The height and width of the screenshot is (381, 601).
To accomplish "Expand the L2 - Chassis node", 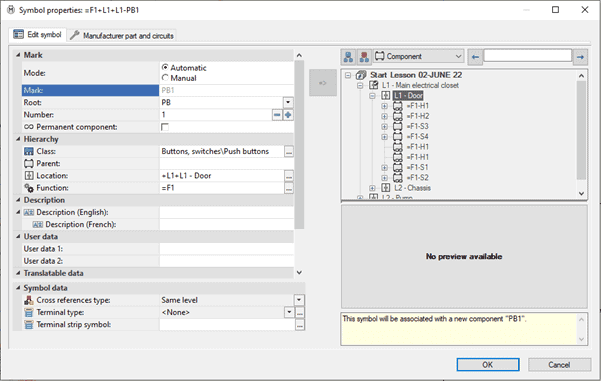I will click(x=372, y=188).
